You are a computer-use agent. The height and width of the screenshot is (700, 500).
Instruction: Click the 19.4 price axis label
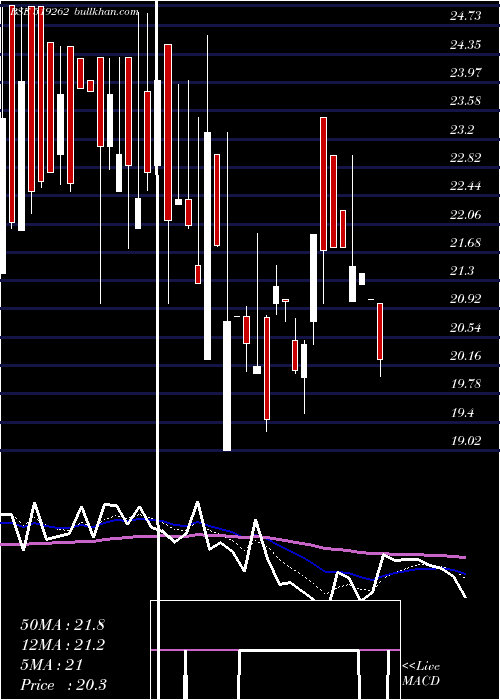(x=462, y=413)
